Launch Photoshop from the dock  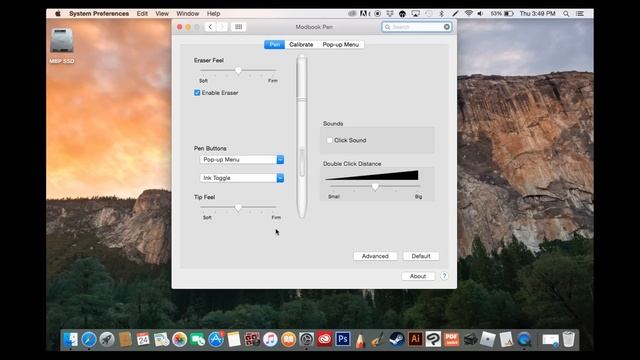tap(342, 339)
